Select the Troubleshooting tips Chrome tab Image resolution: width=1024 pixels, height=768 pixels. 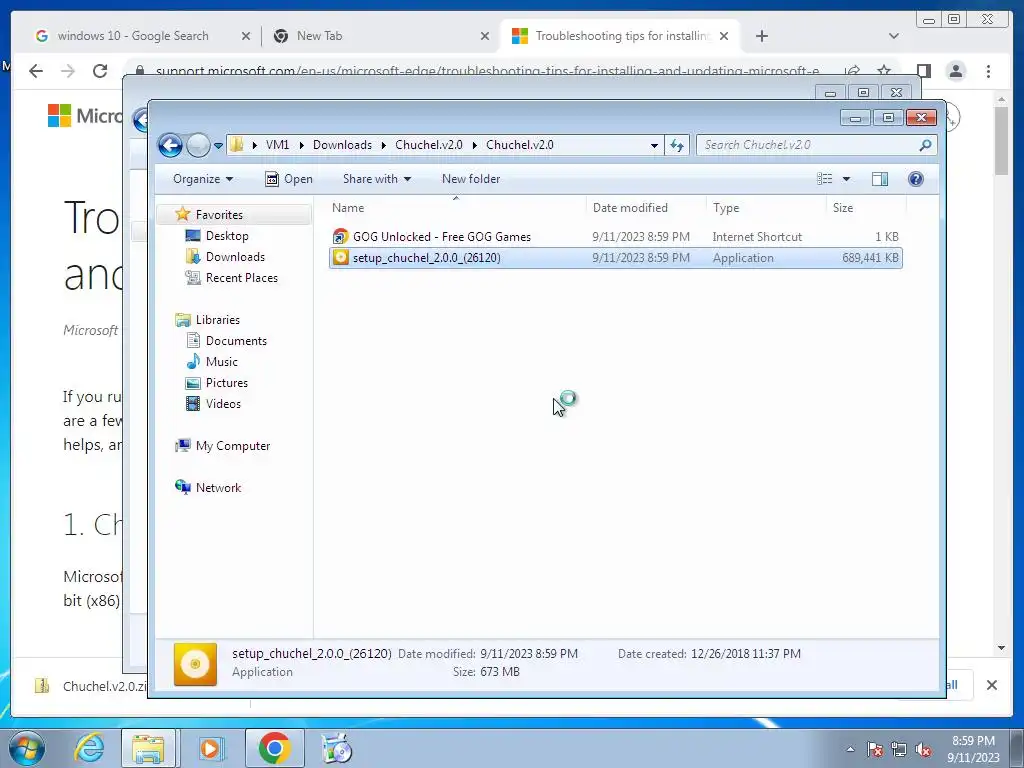pyautogui.click(x=620, y=36)
